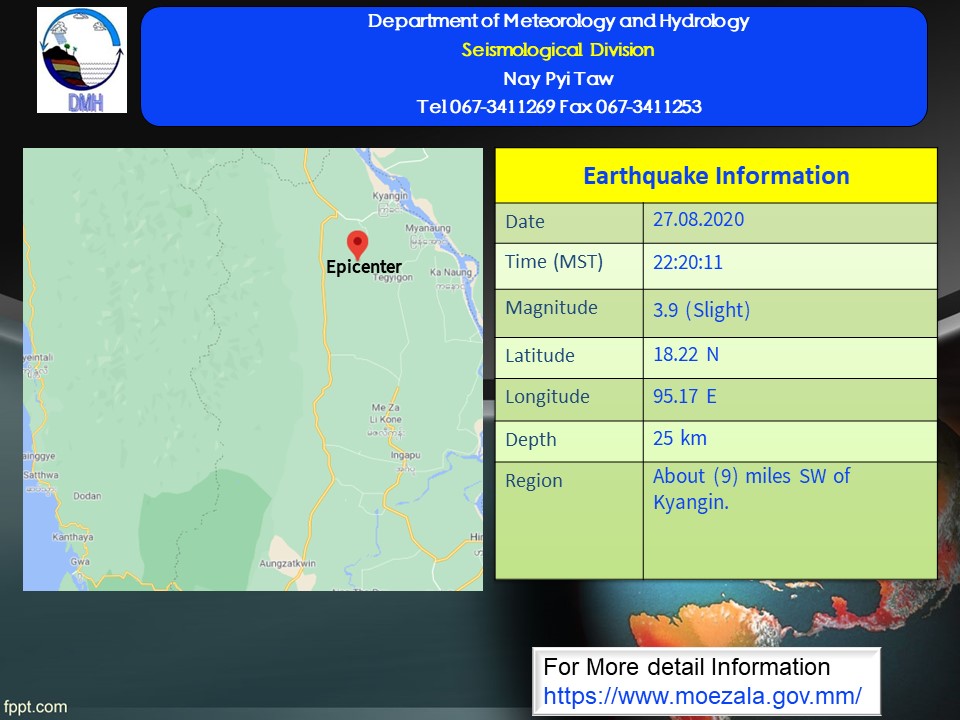Click the DMH logo
Image resolution: width=960 pixels, height=720 pixels.
pyautogui.click(x=82, y=60)
